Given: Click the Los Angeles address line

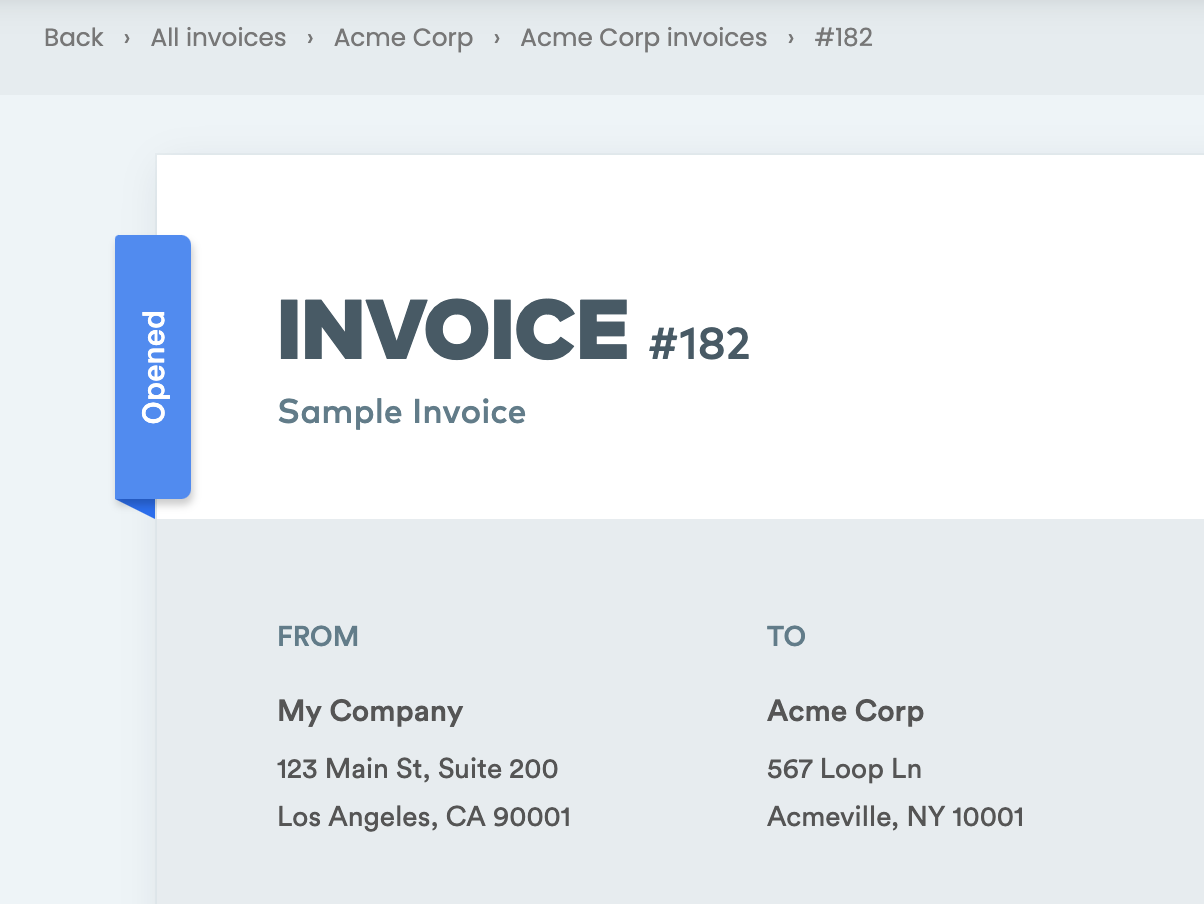Looking at the screenshot, I should tap(423, 816).
